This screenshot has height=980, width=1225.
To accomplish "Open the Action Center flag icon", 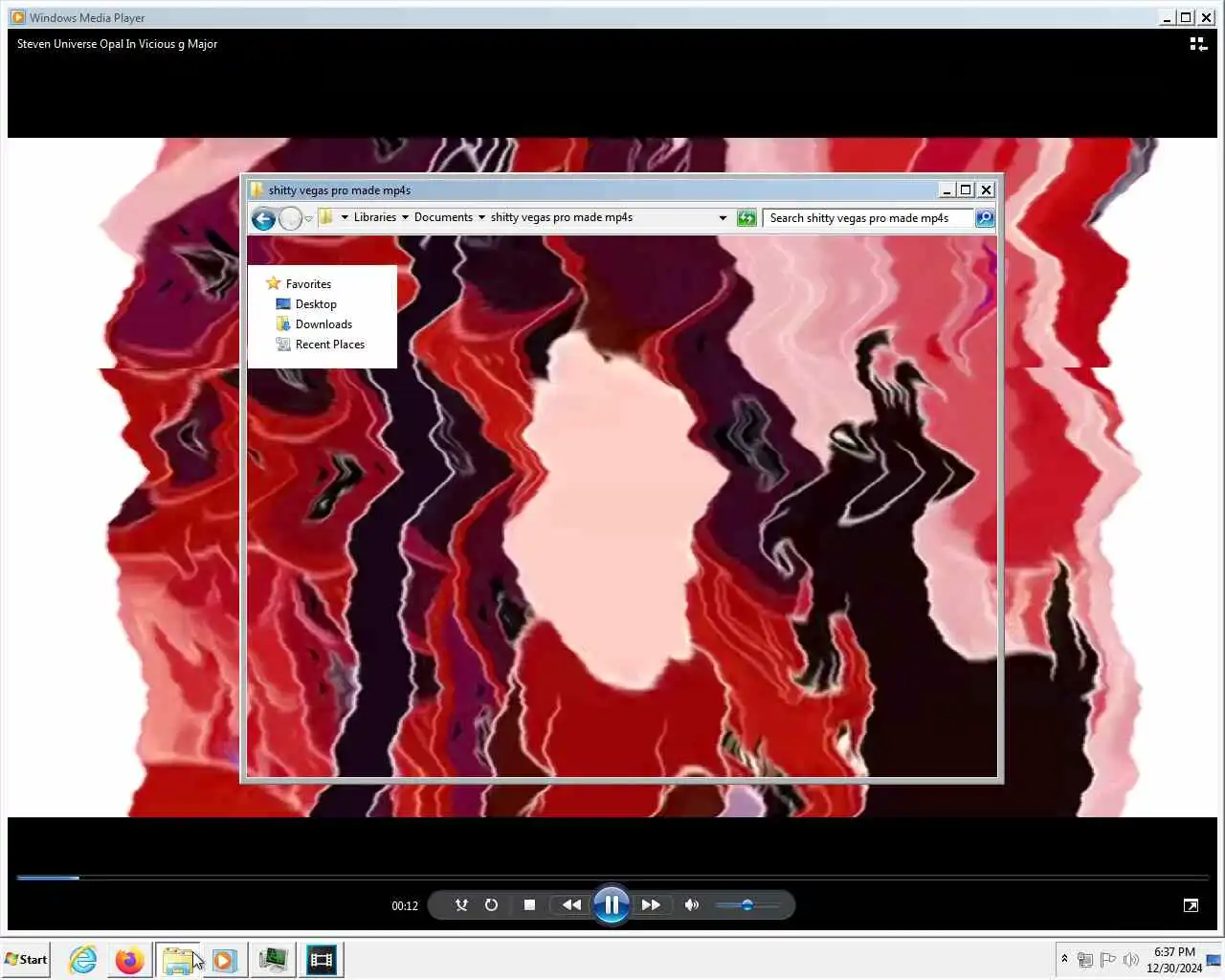I will pyautogui.click(x=1108, y=960).
